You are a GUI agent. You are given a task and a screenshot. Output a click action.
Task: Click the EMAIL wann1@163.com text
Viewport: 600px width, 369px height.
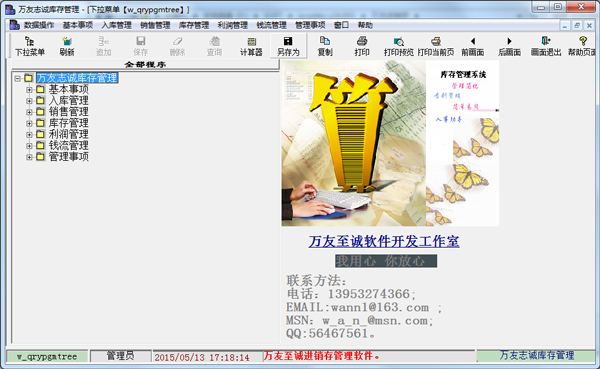click(357, 307)
